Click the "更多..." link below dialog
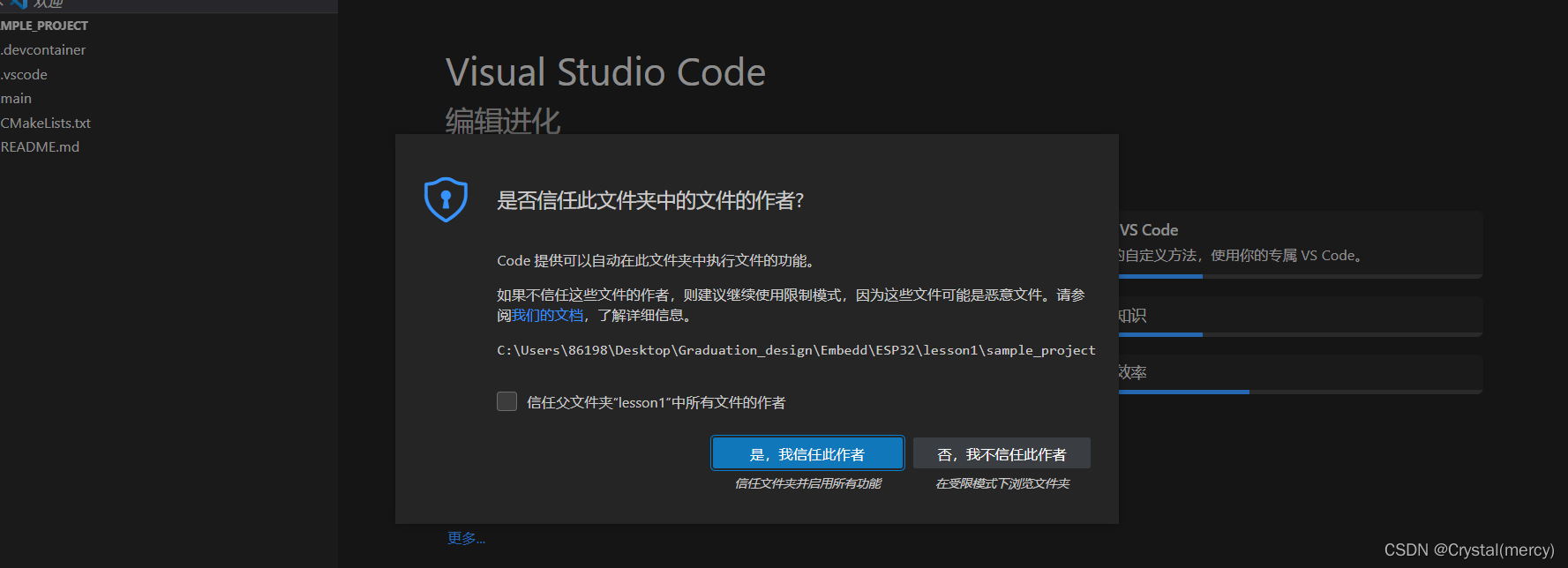This screenshot has width=1568, height=568. coord(466,538)
